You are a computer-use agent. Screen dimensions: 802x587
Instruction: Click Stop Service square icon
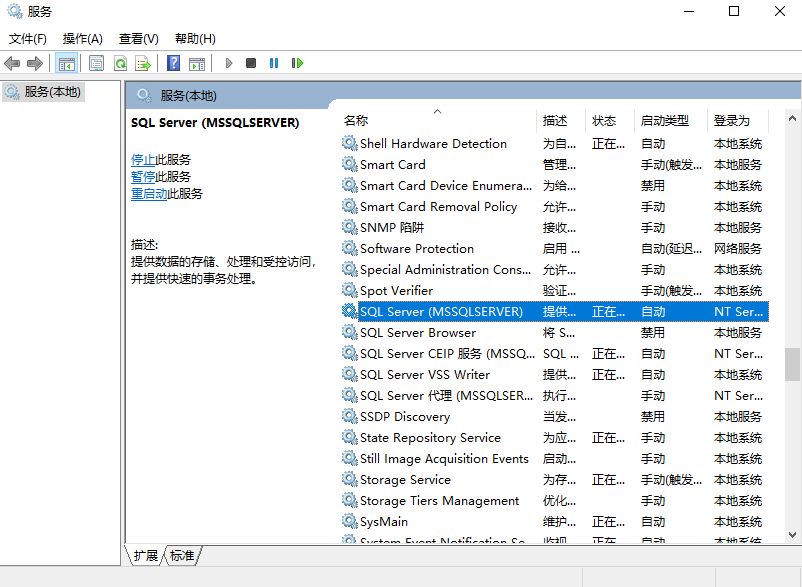pos(251,63)
